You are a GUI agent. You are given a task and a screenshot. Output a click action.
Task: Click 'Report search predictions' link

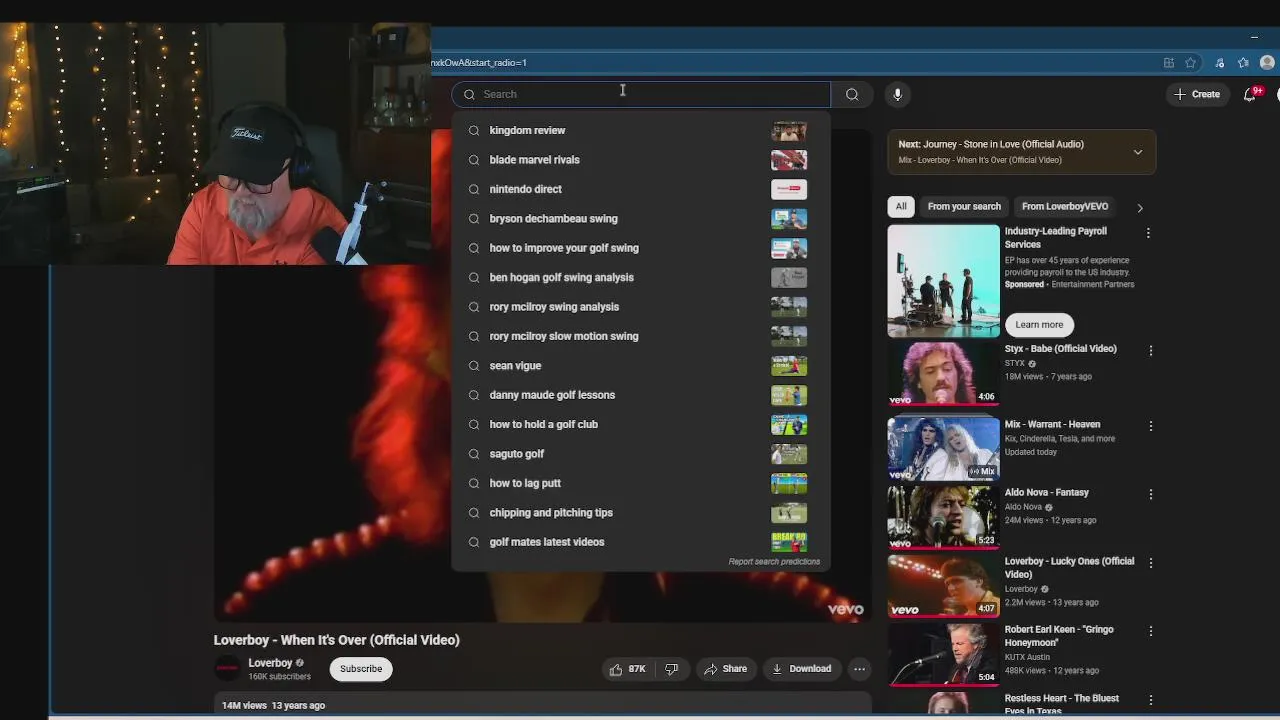[774, 562]
